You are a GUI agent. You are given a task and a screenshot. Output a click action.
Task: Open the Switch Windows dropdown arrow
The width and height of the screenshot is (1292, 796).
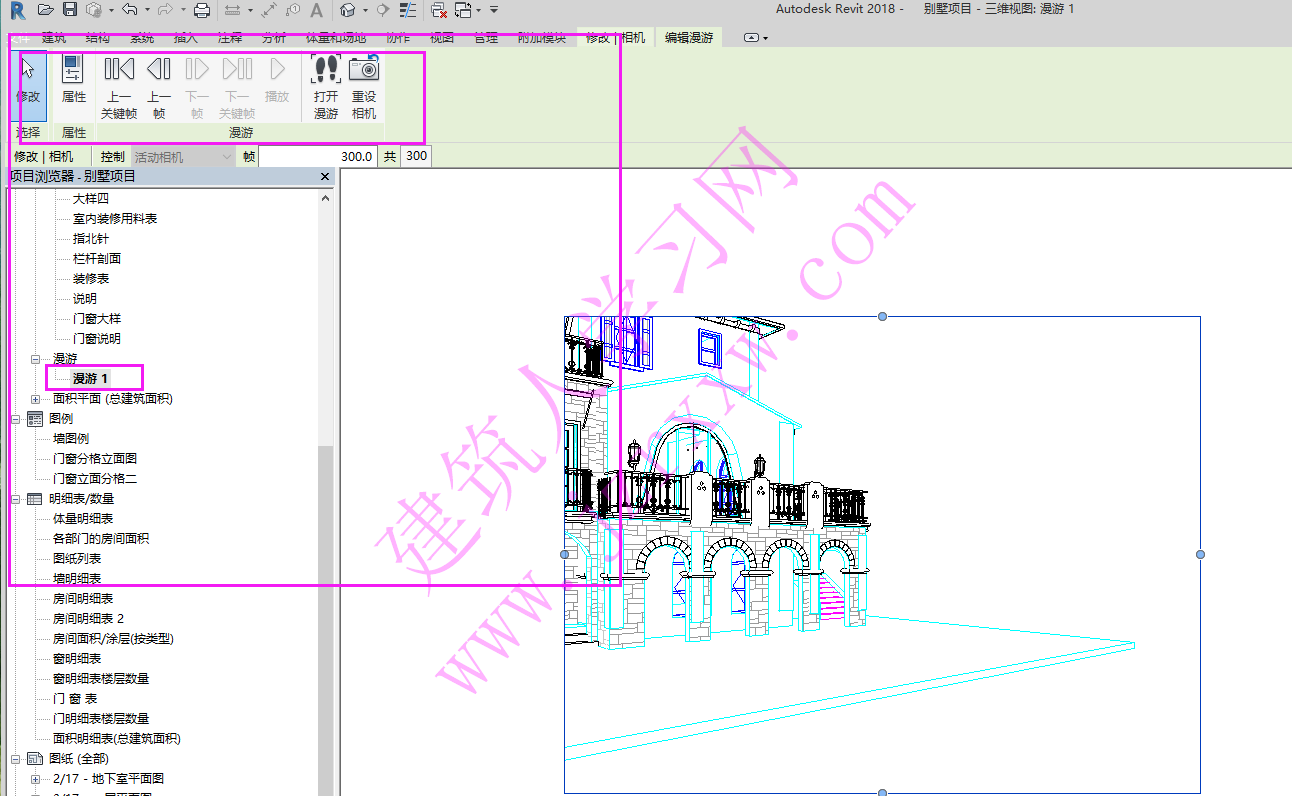(x=479, y=10)
